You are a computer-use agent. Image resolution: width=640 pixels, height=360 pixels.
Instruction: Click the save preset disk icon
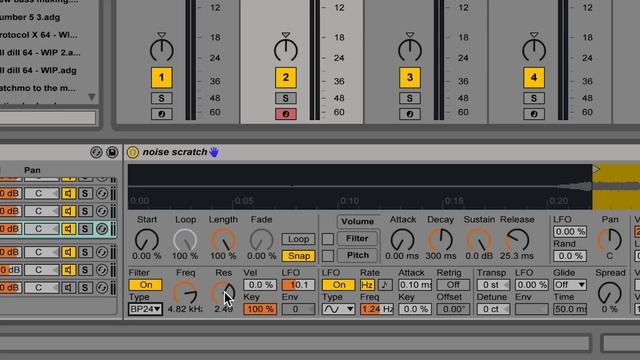(112, 152)
